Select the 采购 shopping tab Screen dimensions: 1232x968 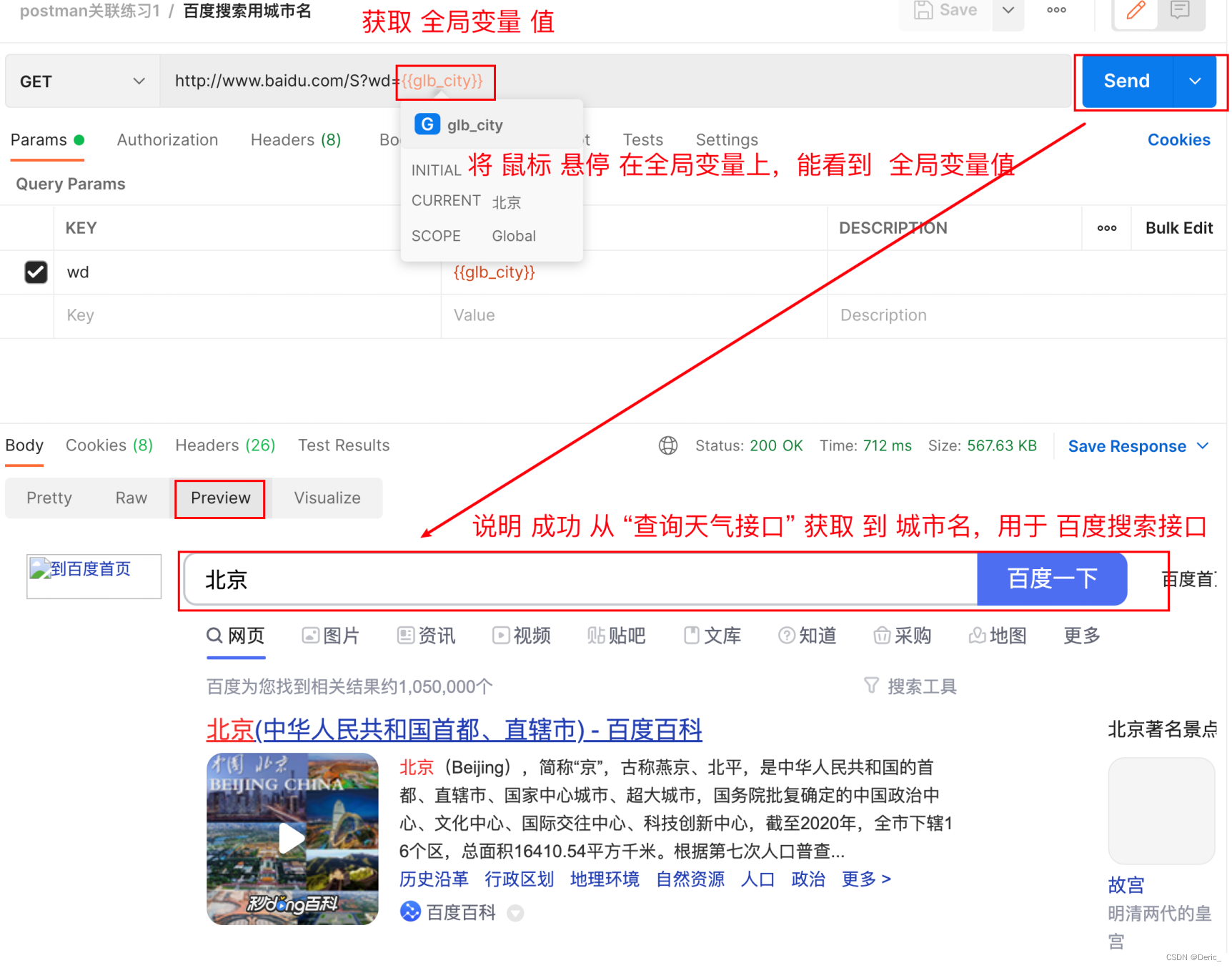902,636
